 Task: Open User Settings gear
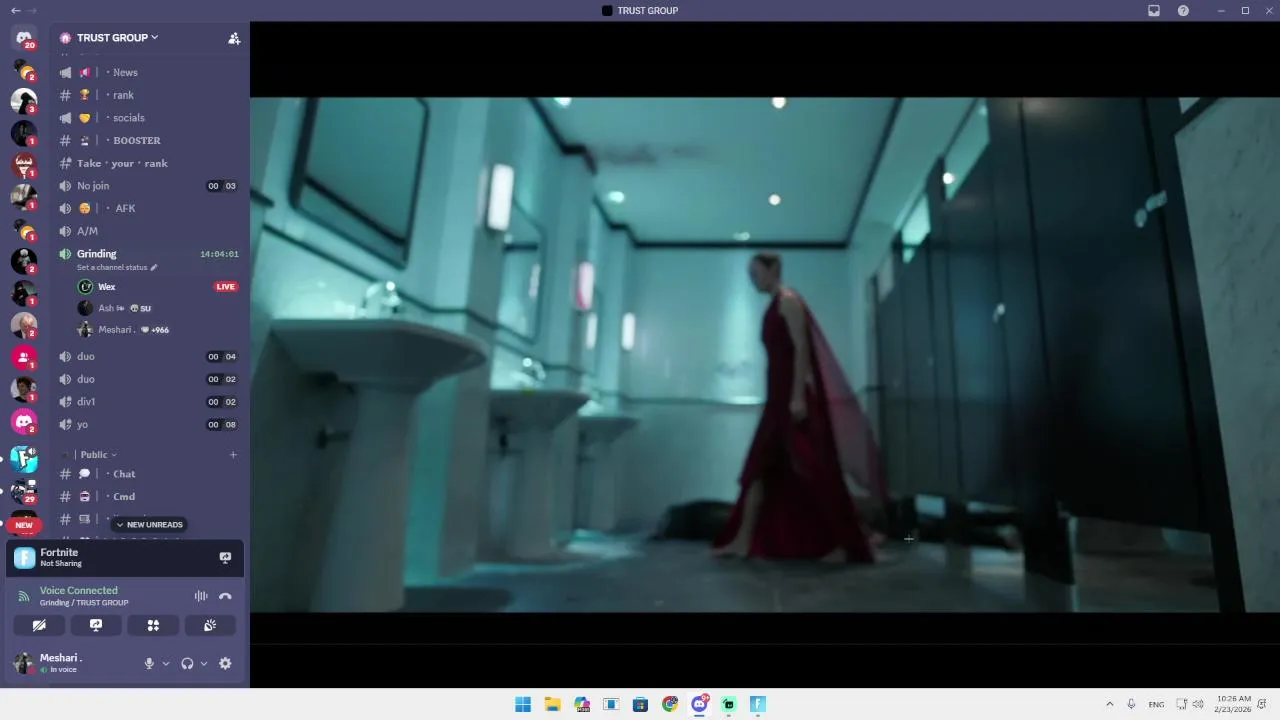225,663
